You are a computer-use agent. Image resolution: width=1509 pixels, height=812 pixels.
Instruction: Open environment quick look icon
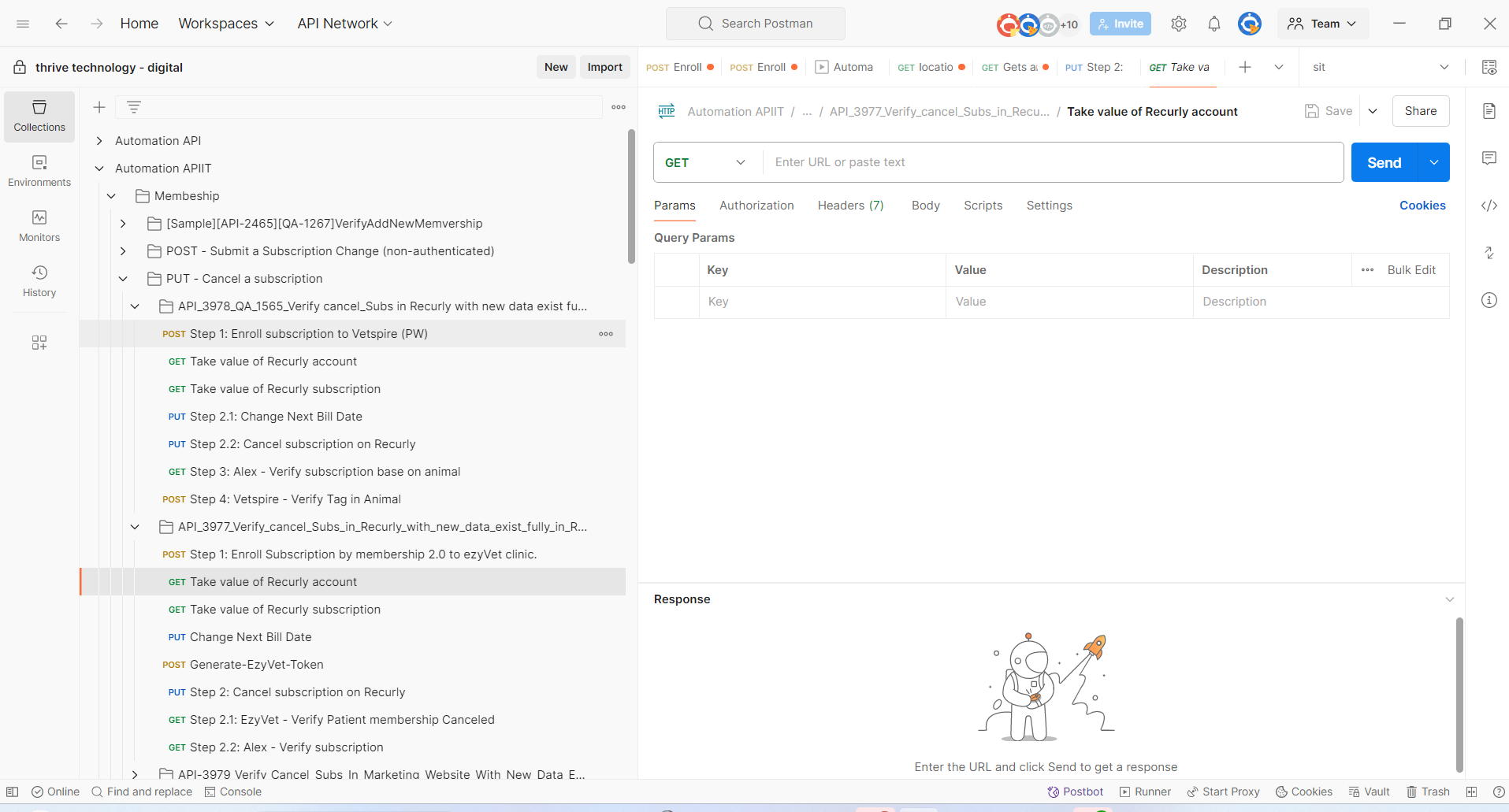coord(1489,67)
